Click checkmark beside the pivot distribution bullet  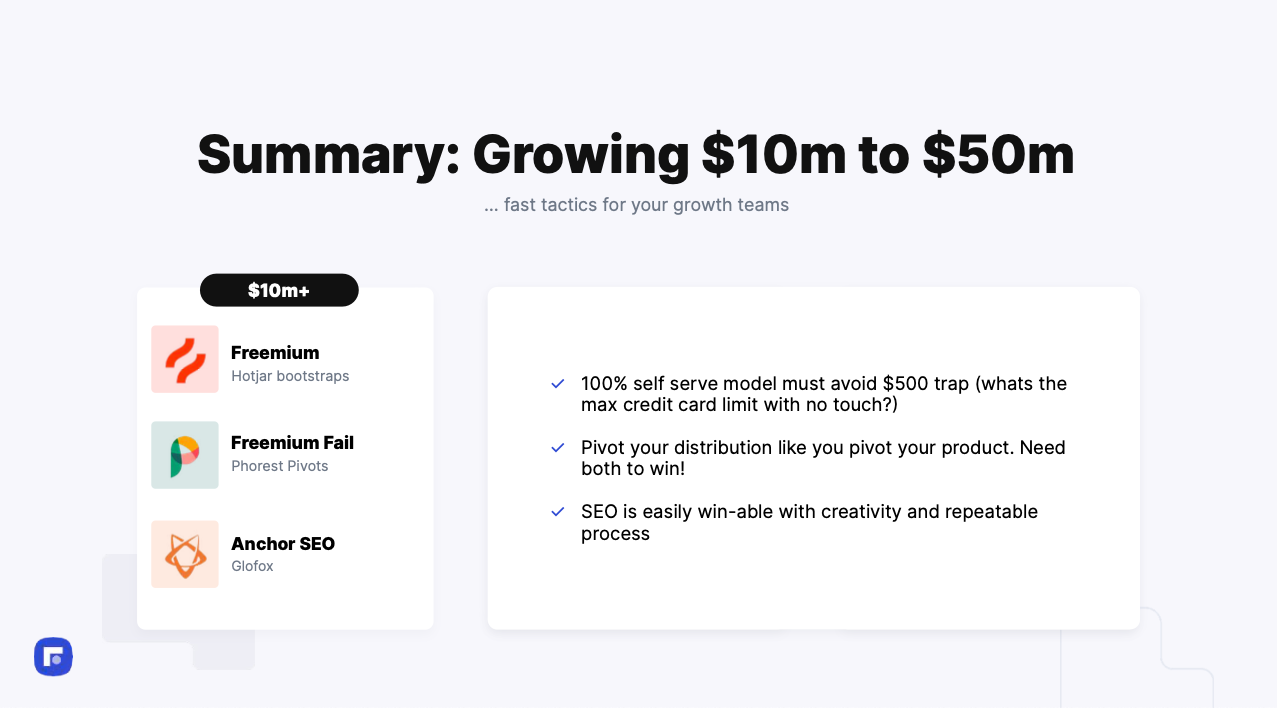(x=558, y=447)
